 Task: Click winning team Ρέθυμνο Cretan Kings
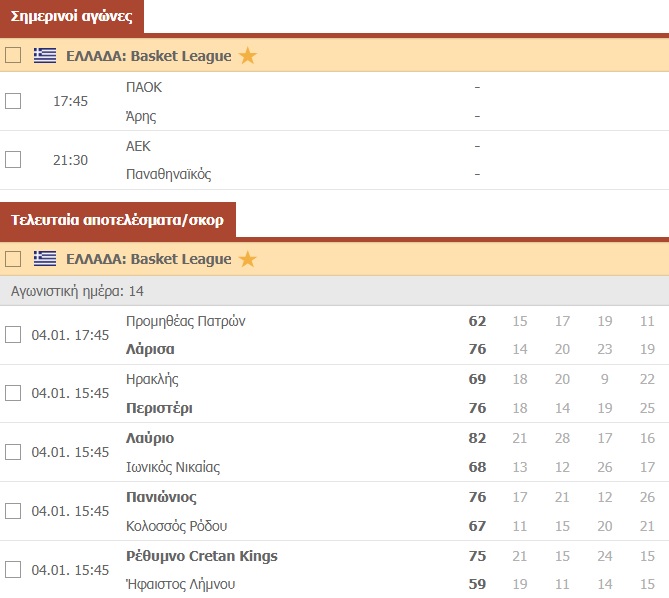click(x=201, y=556)
